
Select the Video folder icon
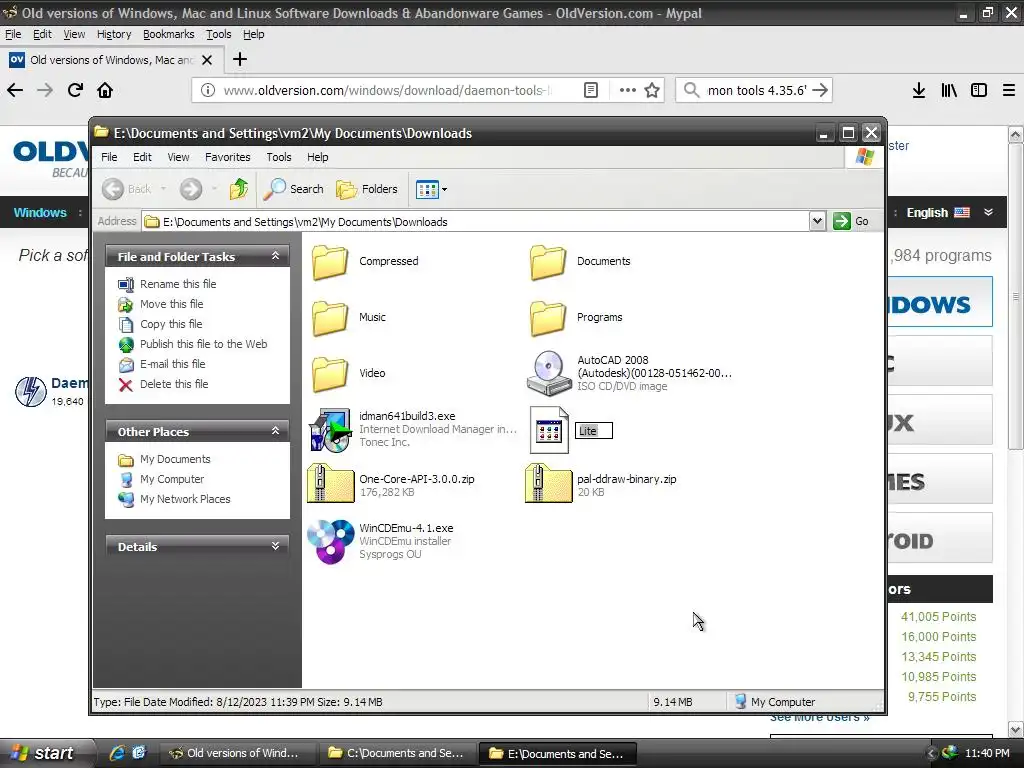click(x=329, y=374)
